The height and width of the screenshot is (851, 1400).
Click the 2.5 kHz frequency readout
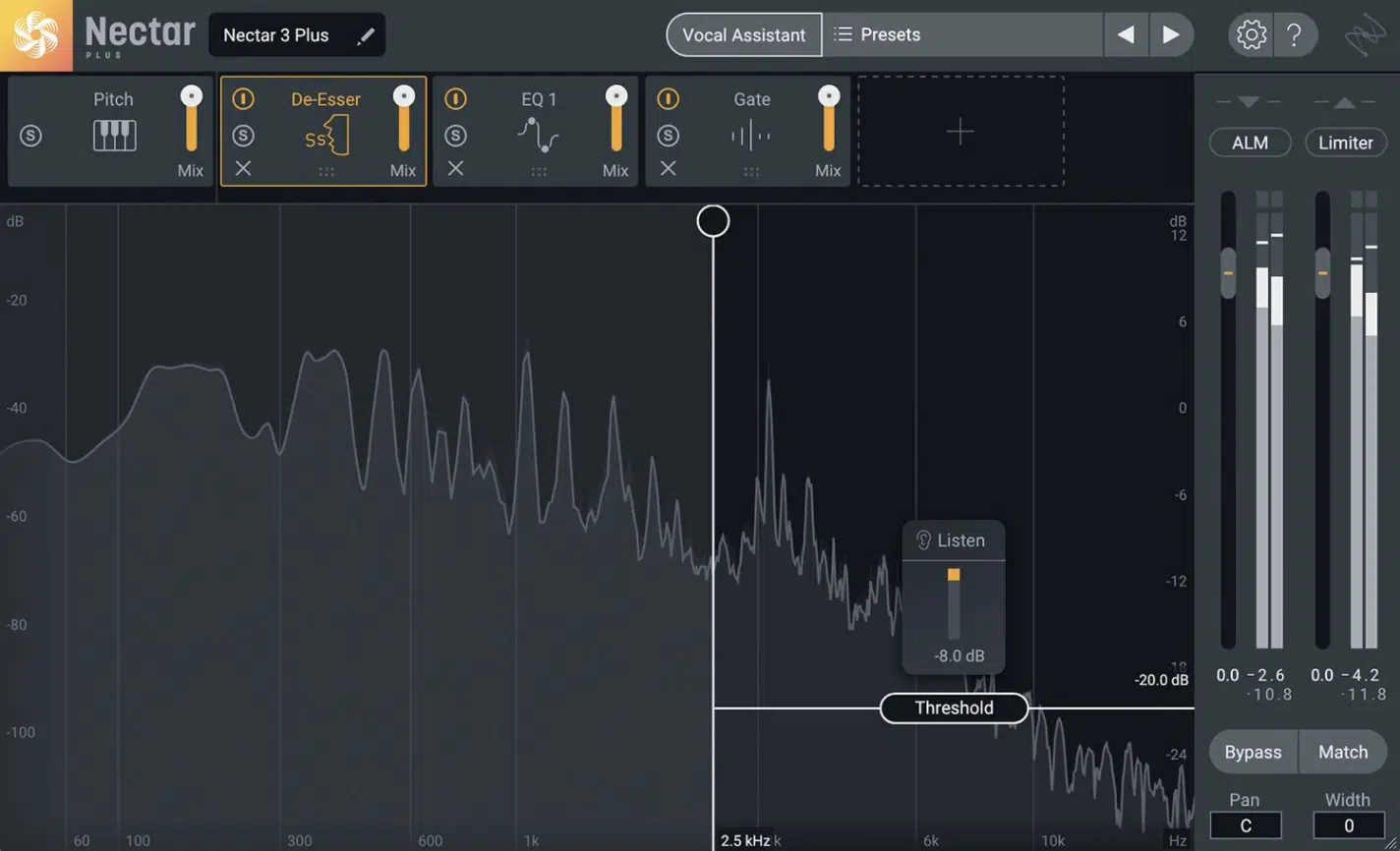[745, 840]
